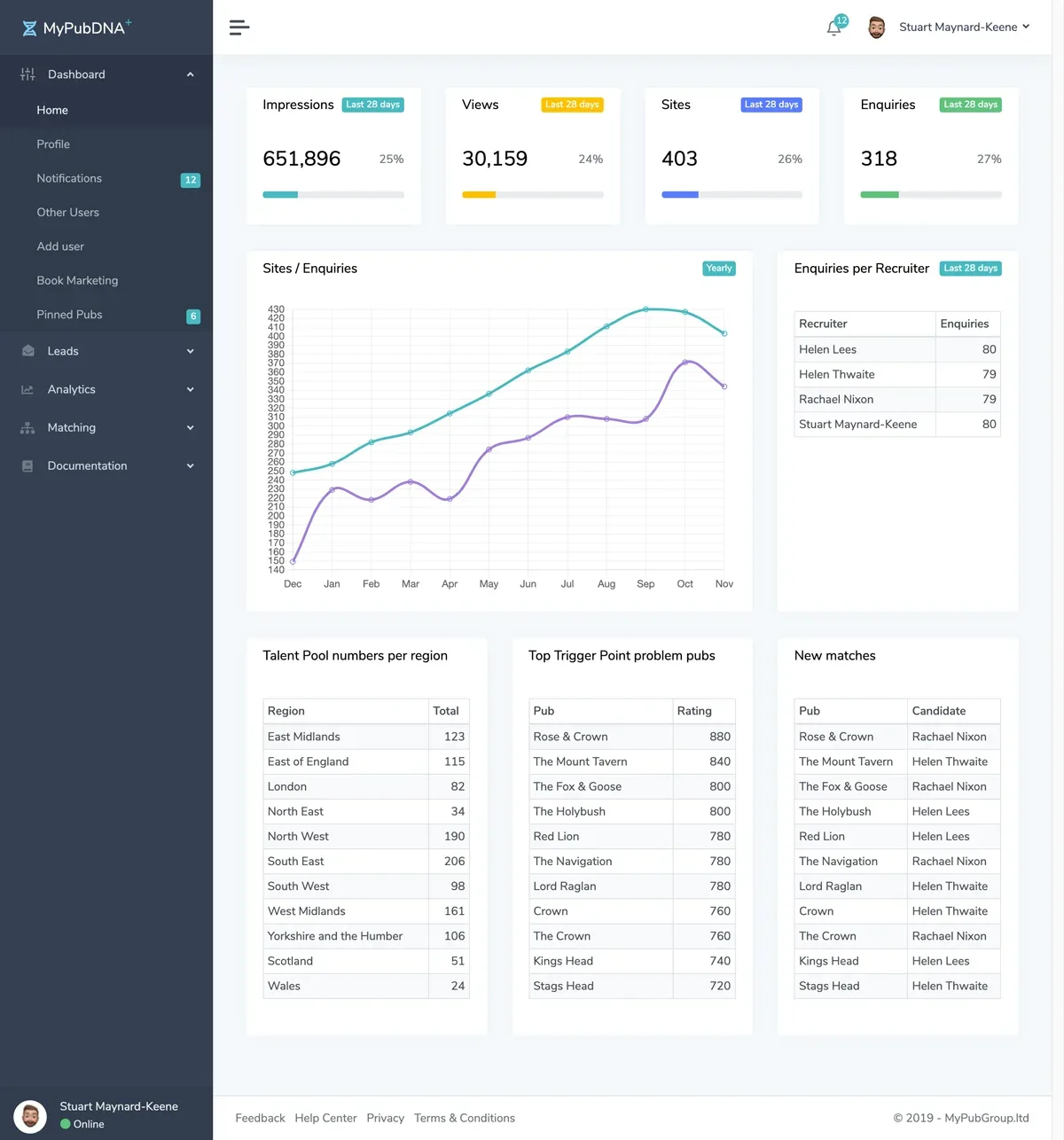
Task: Click the teal line point at Sep
Action: (x=645, y=309)
